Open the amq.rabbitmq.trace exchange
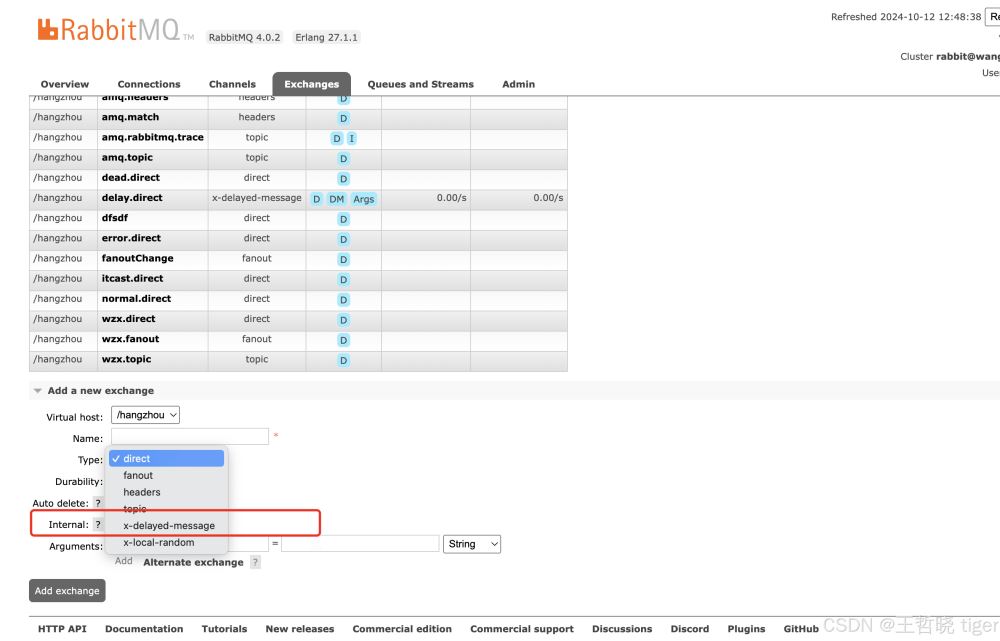This screenshot has height=641, width=1000. (x=153, y=137)
